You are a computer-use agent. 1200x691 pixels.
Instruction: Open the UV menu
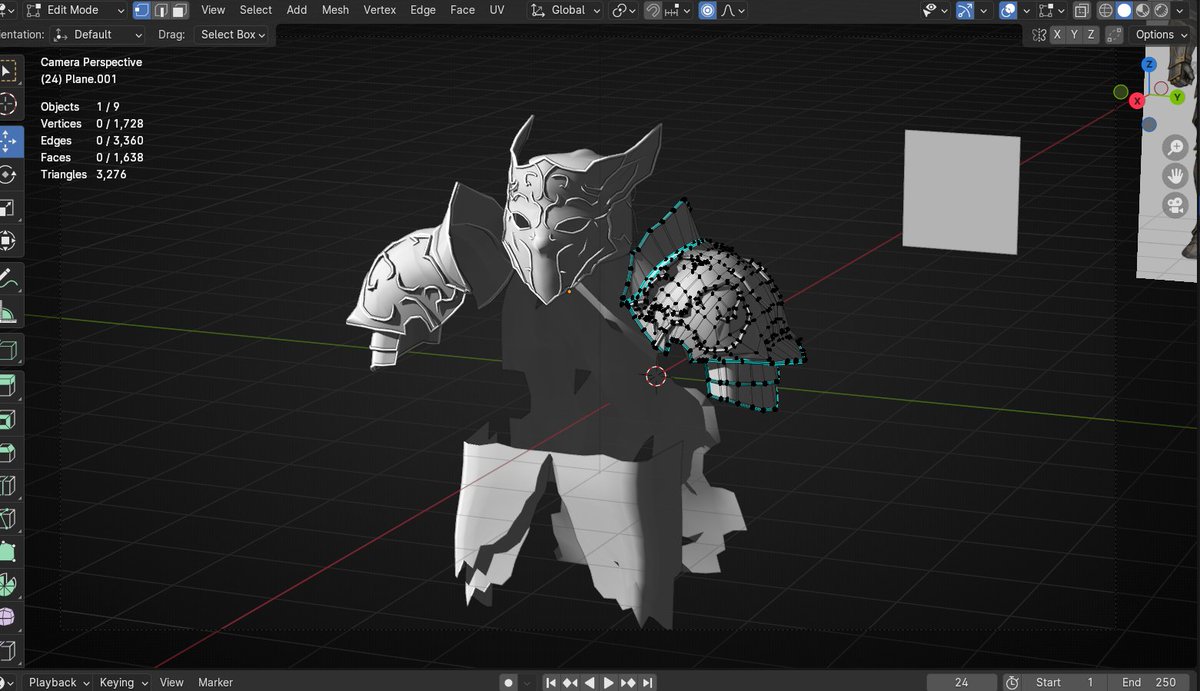pyautogui.click(x=497, y=10)
